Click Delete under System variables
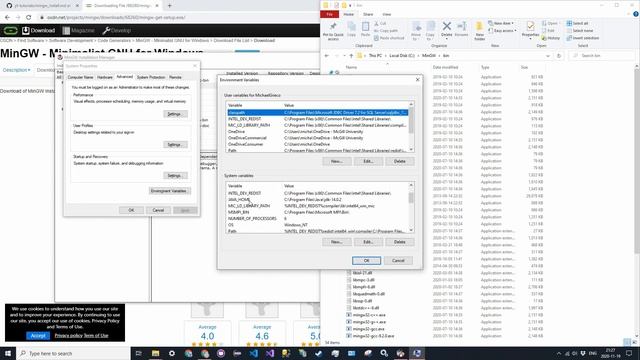This screenshot has width=640, height=360. [400, 242]
